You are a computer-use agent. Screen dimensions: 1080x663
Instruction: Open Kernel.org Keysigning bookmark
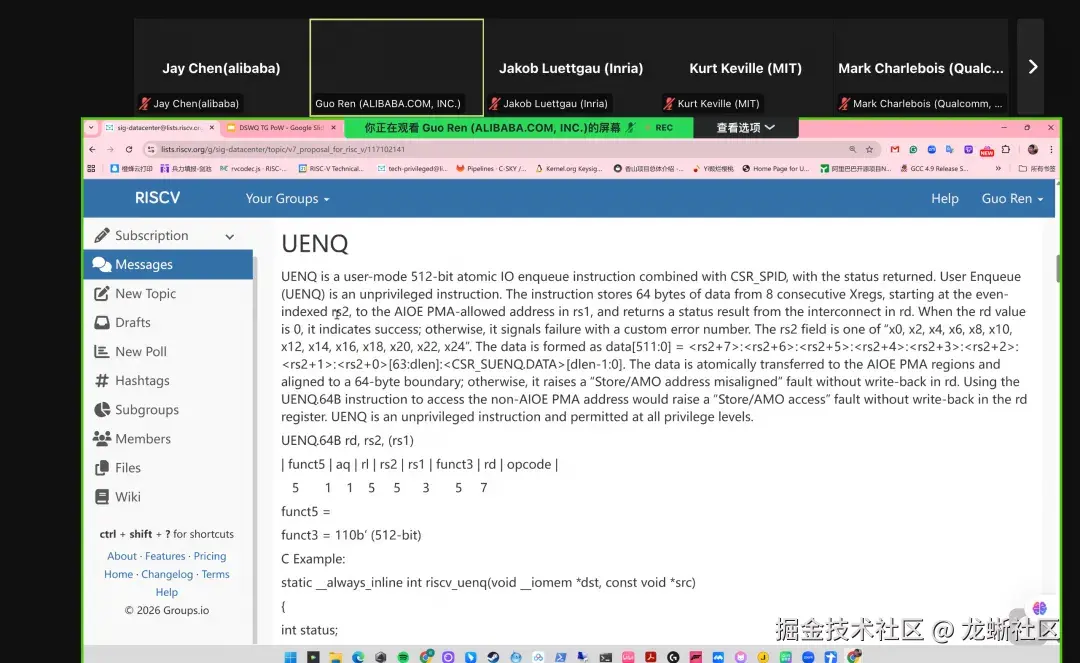(x=569, y=168)
